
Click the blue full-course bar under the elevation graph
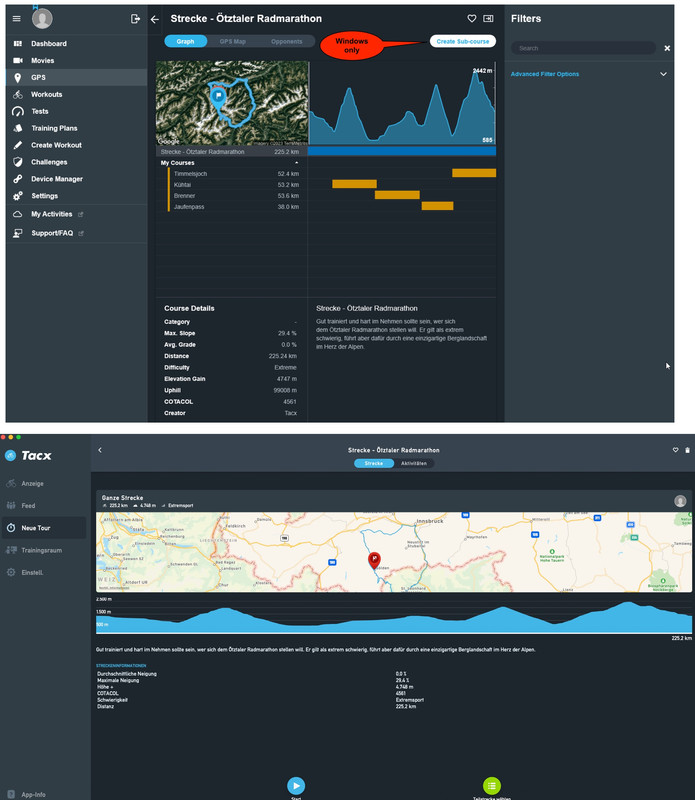tap(402, 151)
